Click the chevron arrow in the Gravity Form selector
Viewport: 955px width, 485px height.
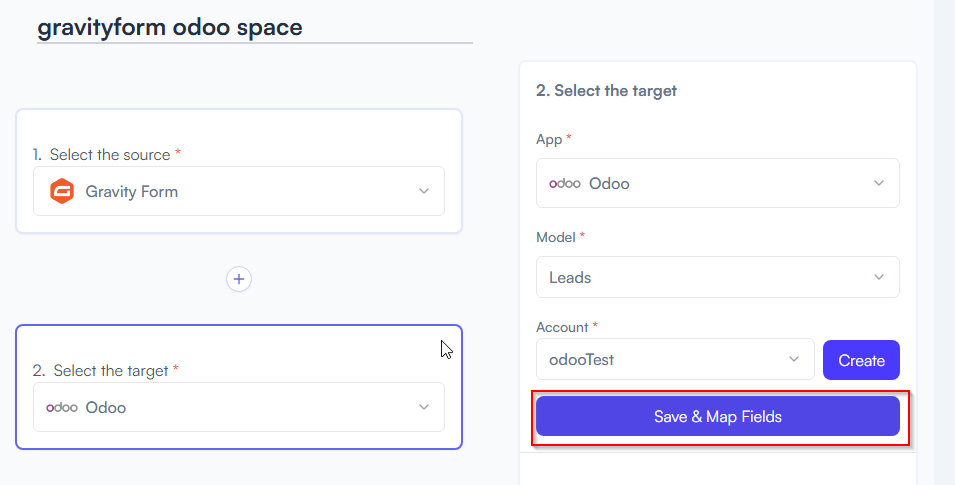424,191
